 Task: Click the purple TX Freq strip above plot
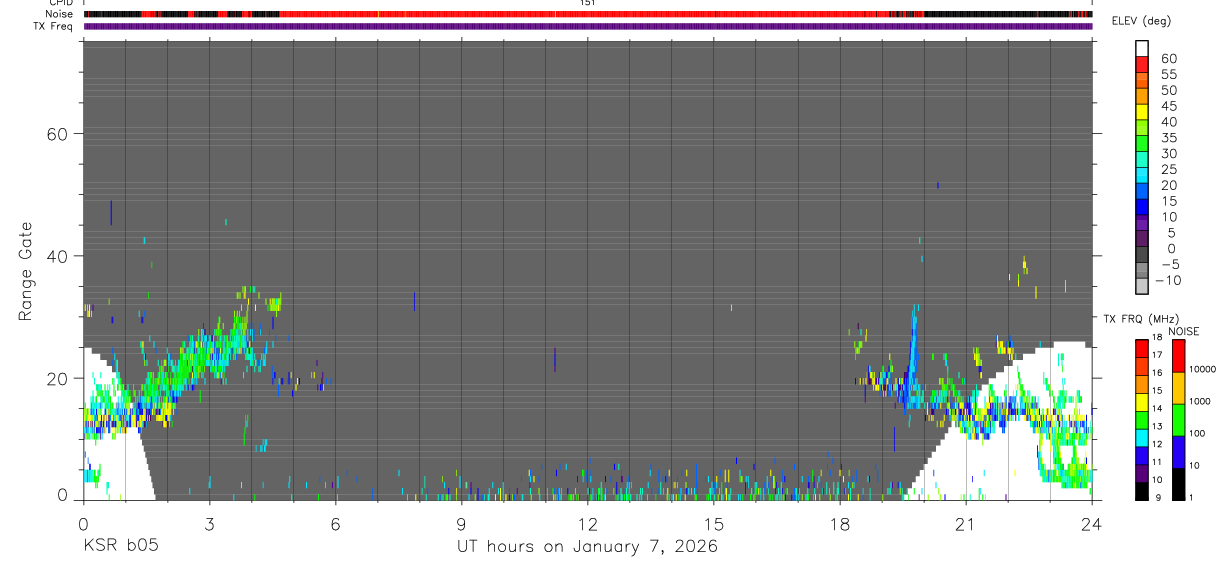pos(588,26)
